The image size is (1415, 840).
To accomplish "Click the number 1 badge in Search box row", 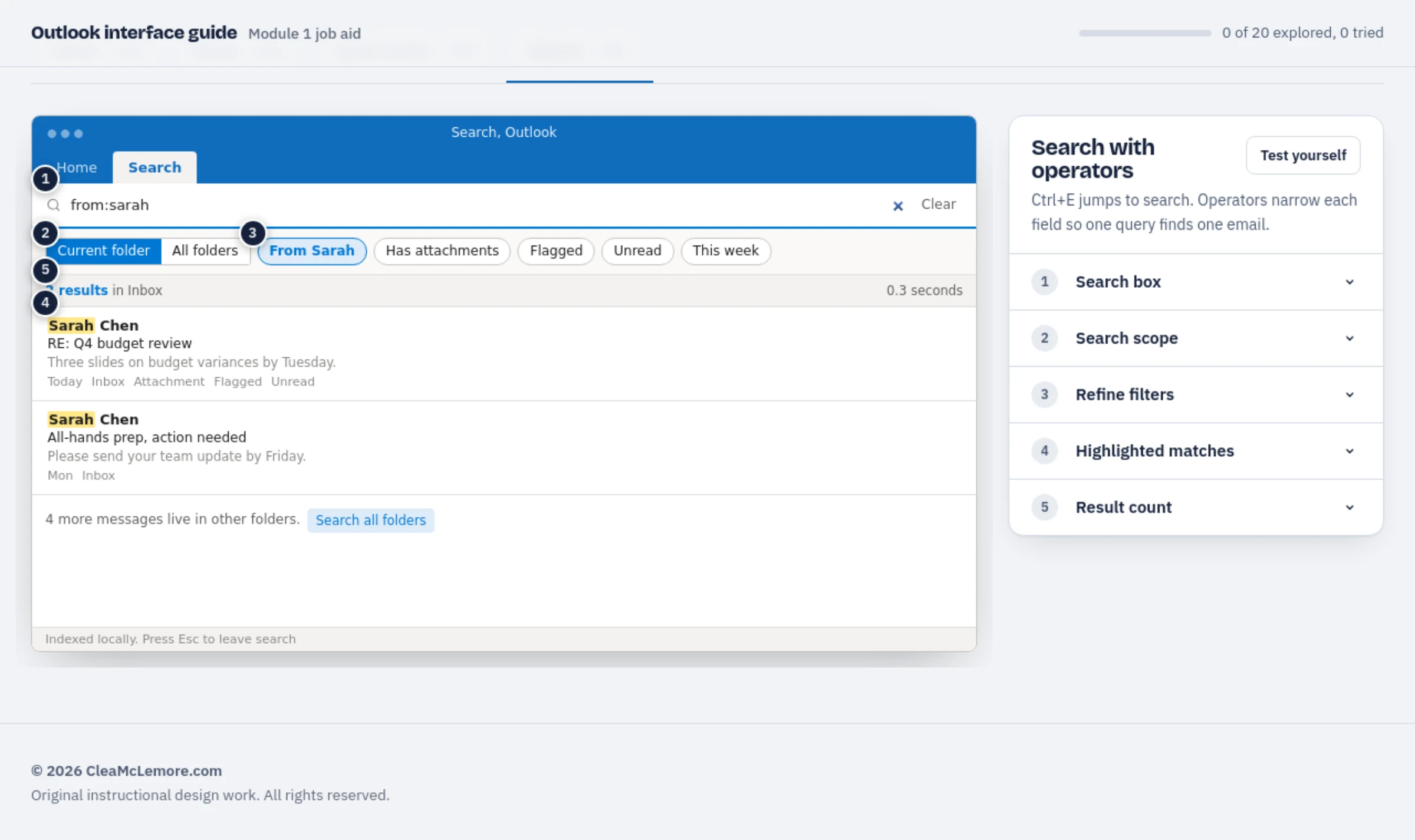I will 1044,282.
